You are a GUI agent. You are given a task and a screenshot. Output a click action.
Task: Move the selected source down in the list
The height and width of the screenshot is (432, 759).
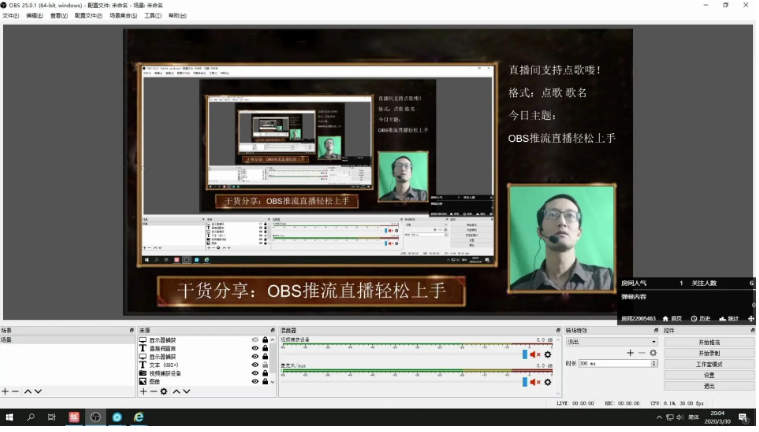[x=187, y=391]
